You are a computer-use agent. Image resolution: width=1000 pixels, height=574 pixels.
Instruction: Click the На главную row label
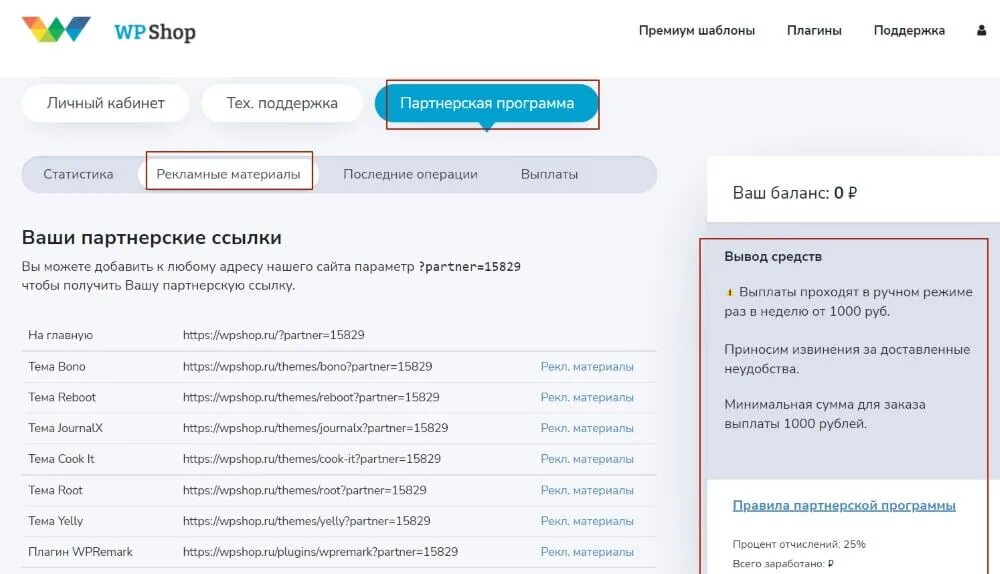[61, 335]
